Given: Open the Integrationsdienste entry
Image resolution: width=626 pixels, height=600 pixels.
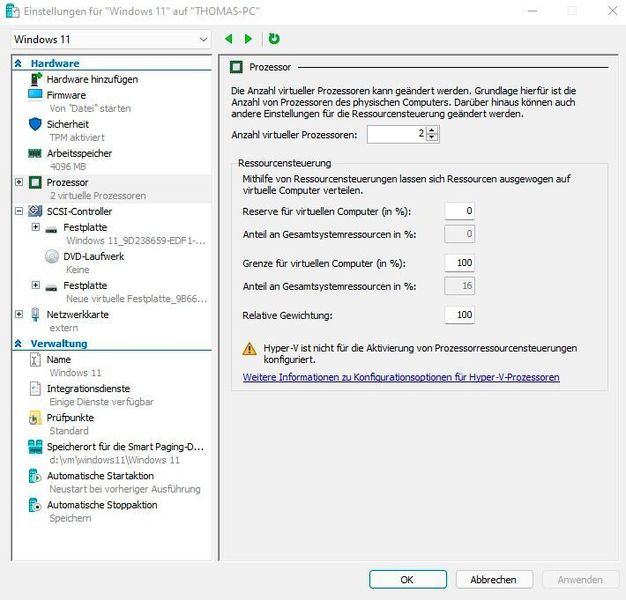Looking at the screenshot, I should tap(89, 388).
